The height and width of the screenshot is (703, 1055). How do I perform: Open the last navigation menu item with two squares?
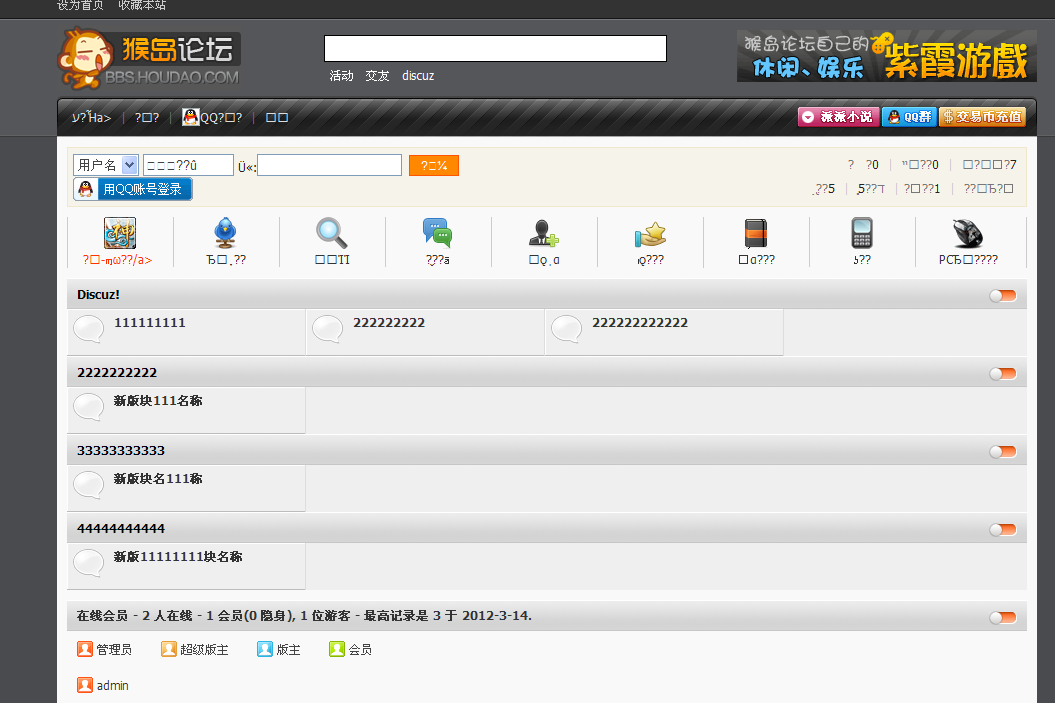click(x=277, y=118)
